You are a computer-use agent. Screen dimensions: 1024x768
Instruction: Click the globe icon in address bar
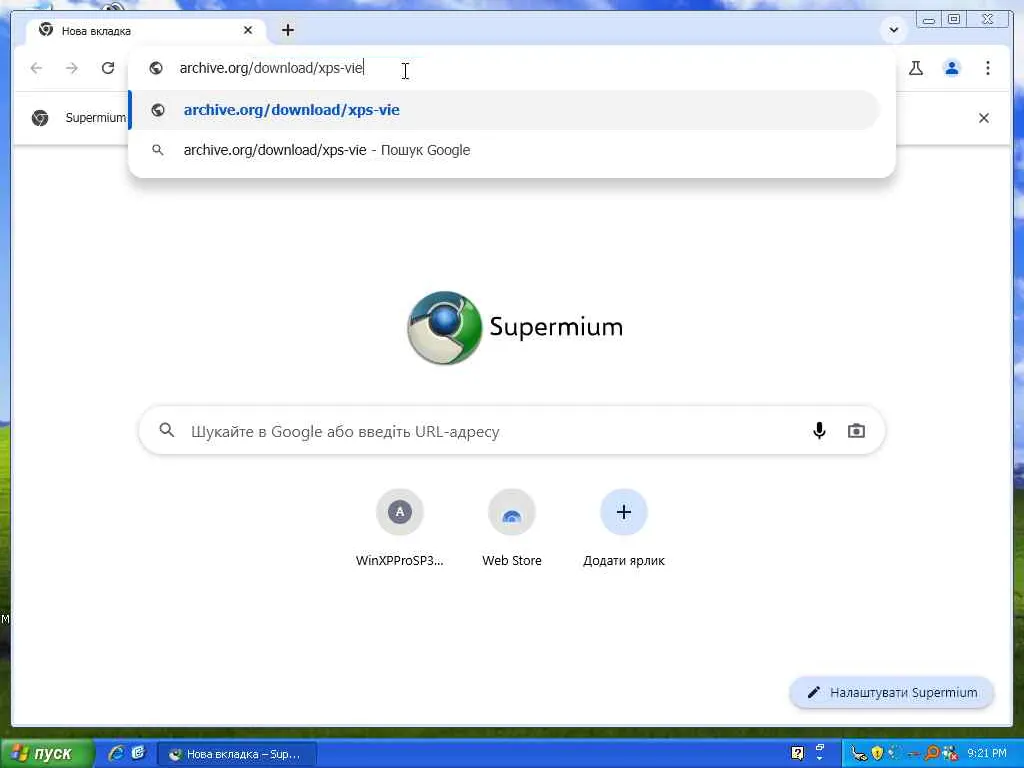click(155, 68)
